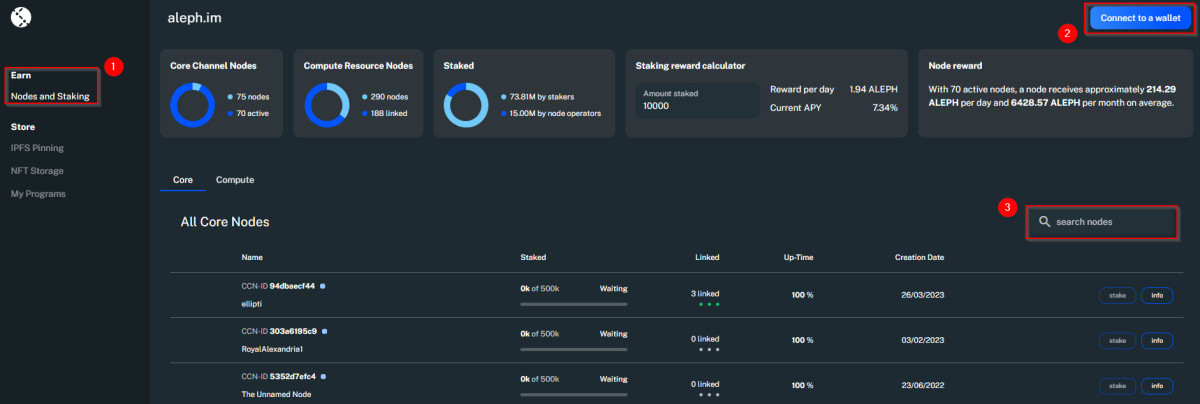This screenshot has width=1200, height=404.
Task: Click the '188 linked' legend entry
Action: tap(387, 113)
